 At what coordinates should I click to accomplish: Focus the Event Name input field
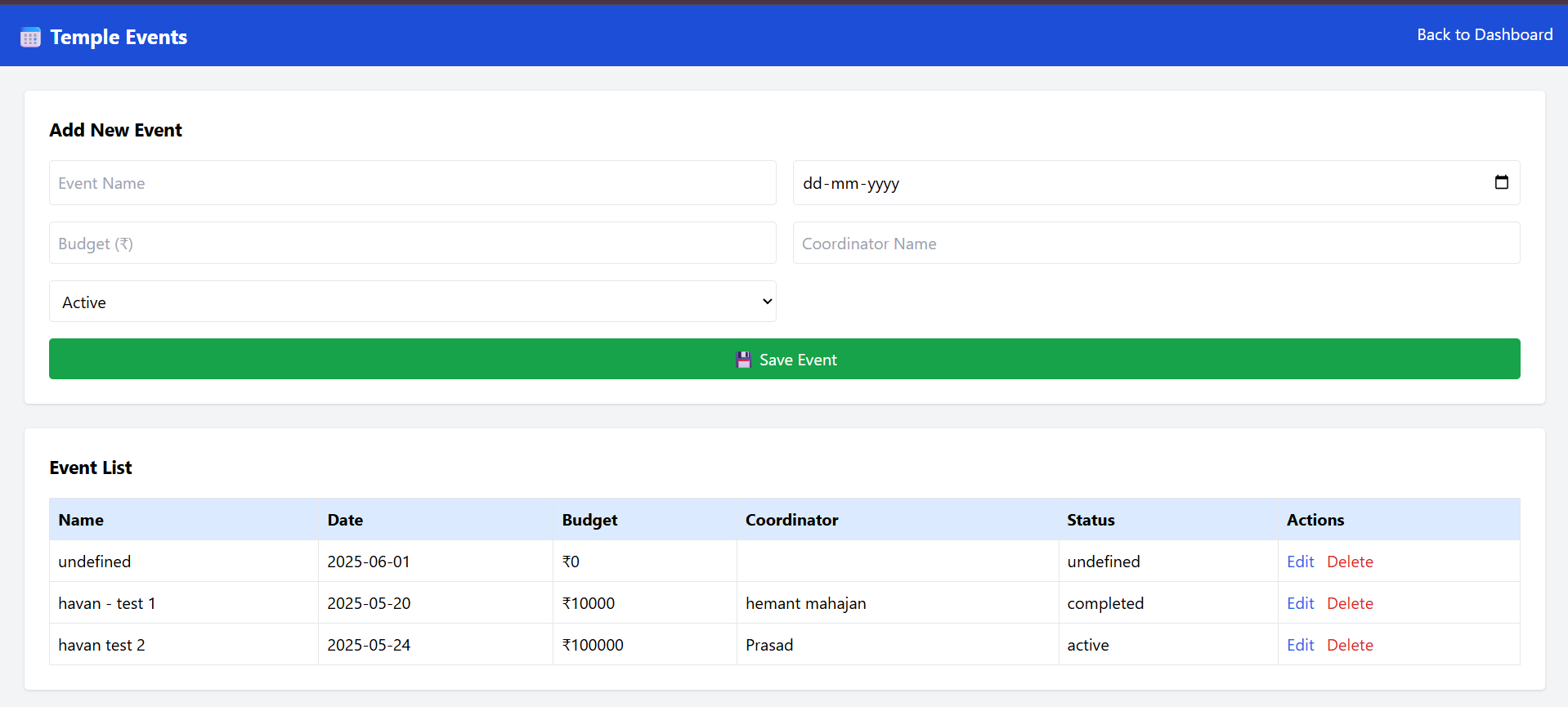pos(412,183)
